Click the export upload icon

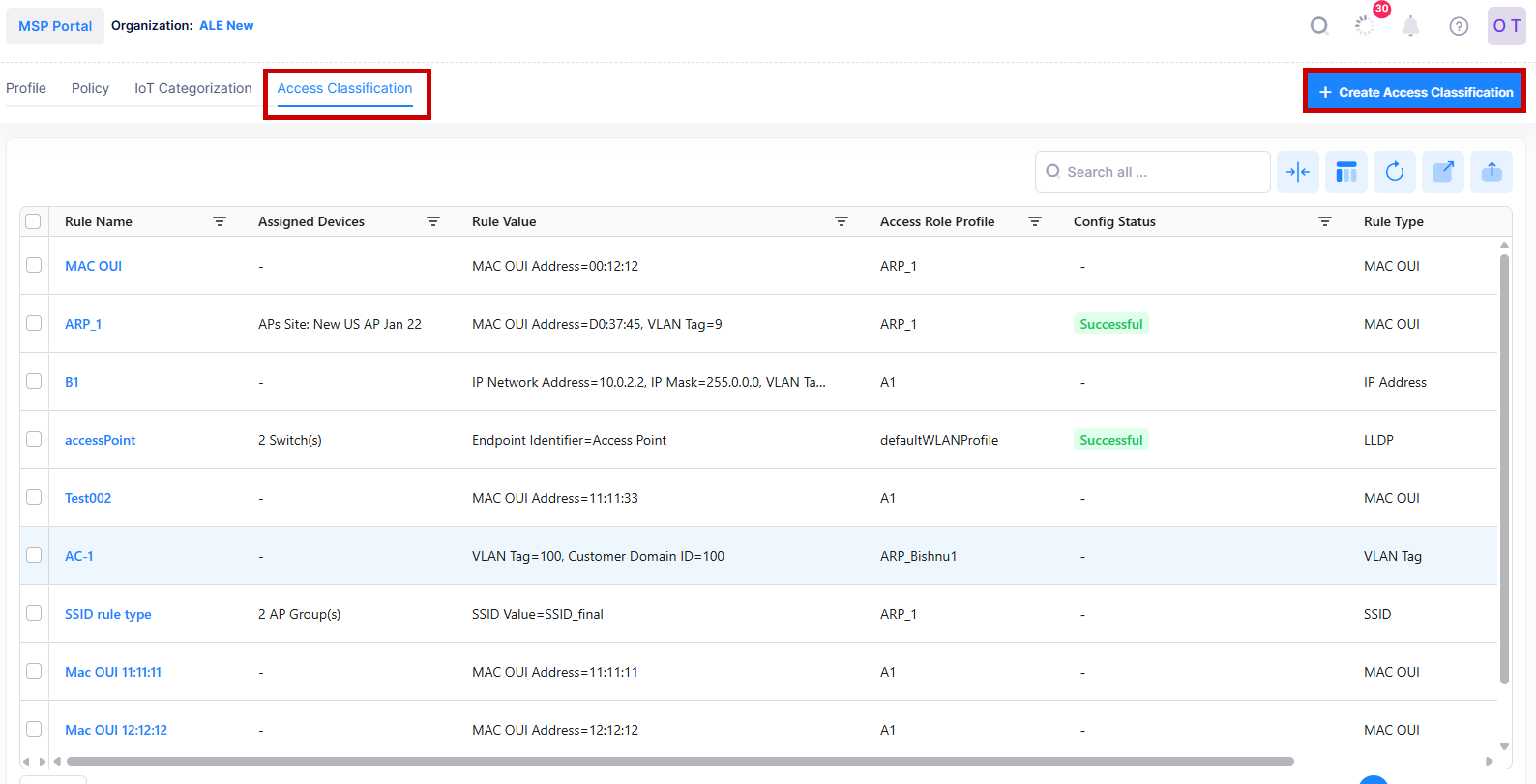(x=1491, y=172)
